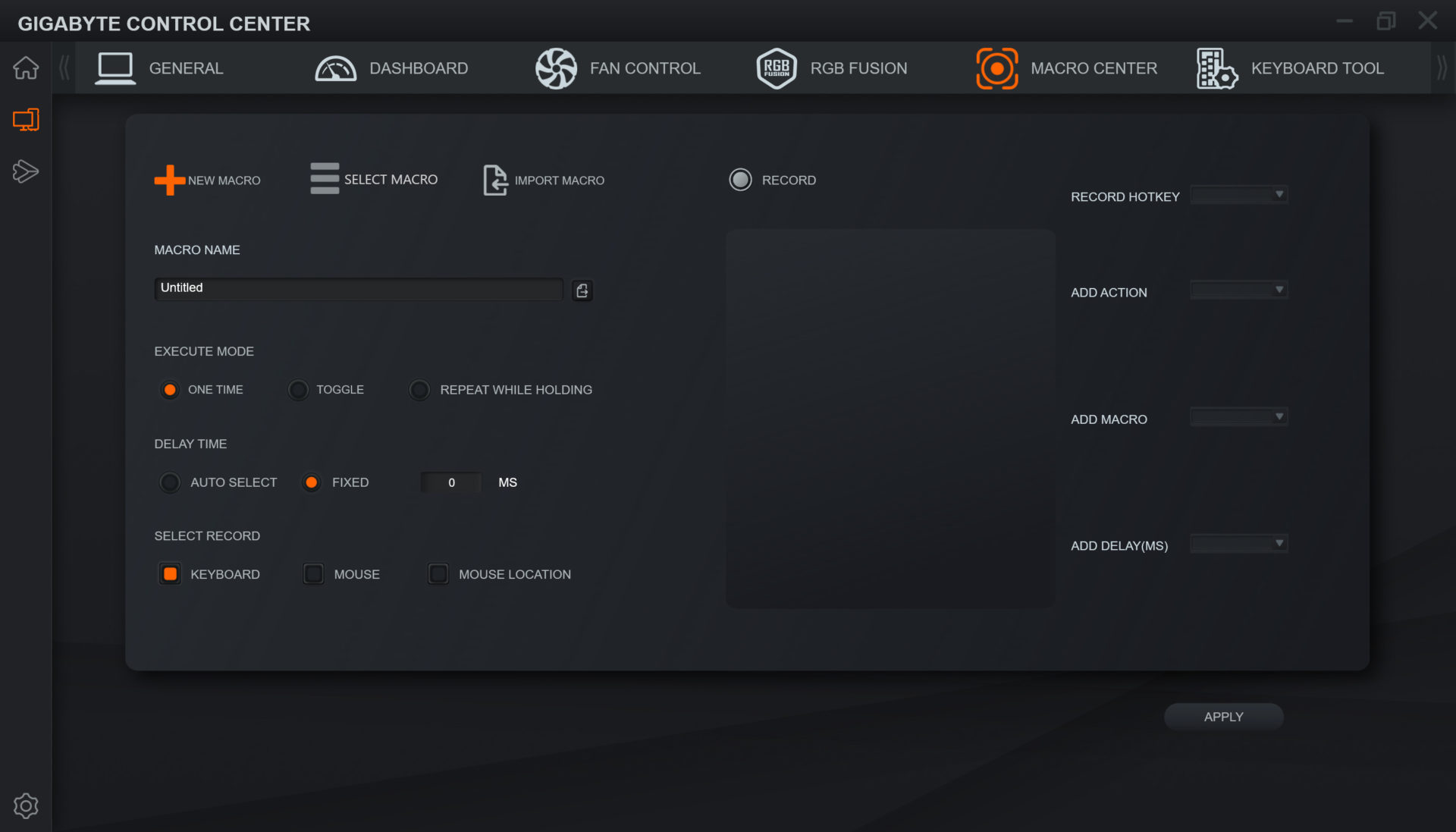This screenshot has height=832, width=1456.
Task: Go to Home from the sidebar icon
Action: point(26,68)
